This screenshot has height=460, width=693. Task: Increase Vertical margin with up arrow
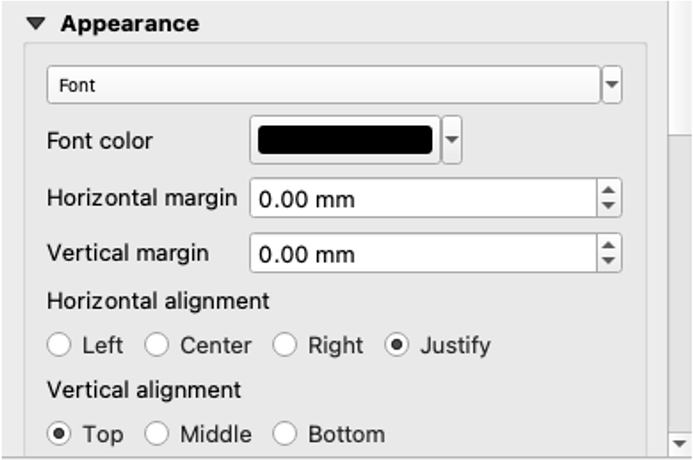coord(608,245)
